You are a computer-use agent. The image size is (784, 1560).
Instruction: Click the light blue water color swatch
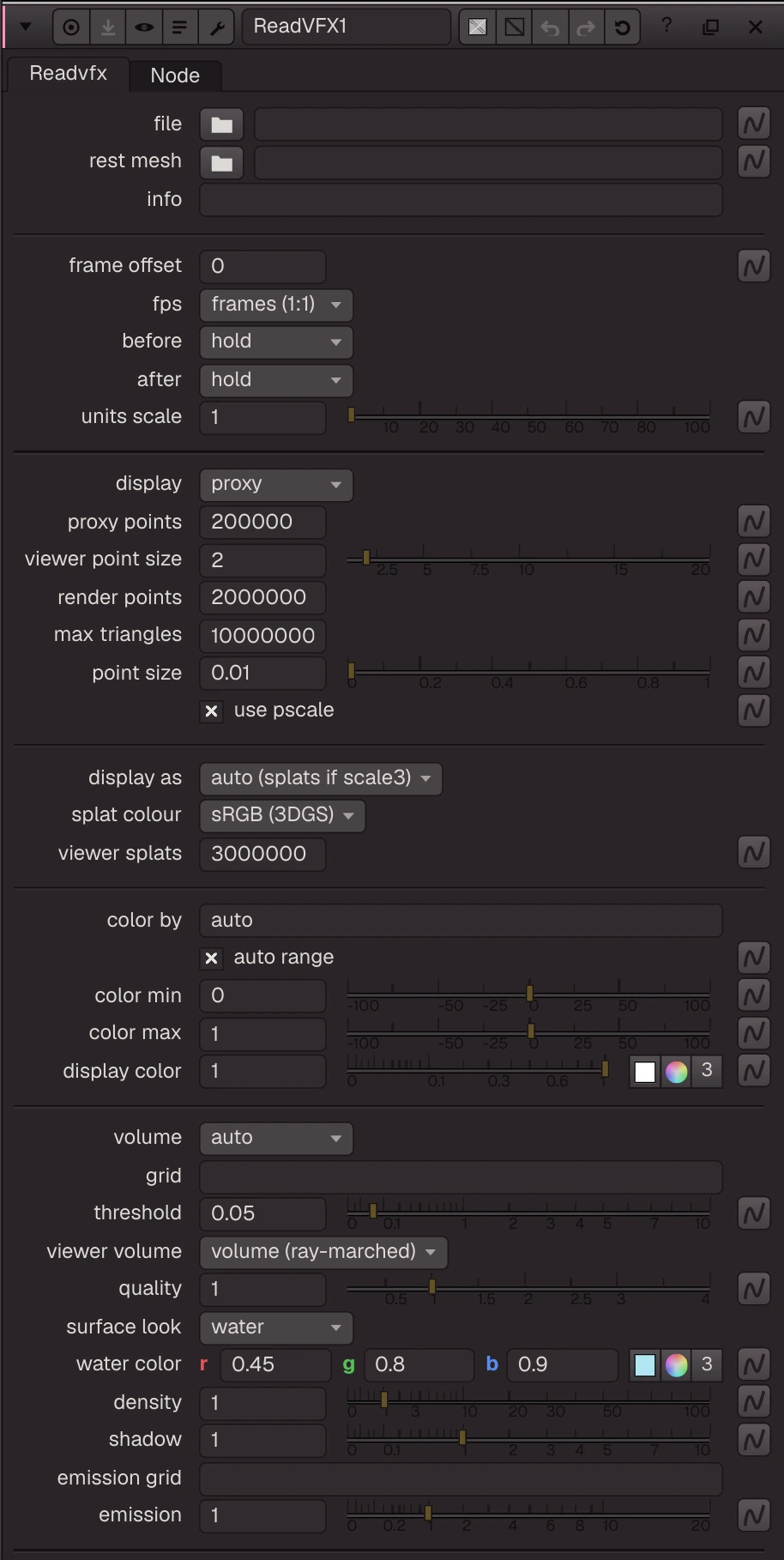coord(645,1365)
